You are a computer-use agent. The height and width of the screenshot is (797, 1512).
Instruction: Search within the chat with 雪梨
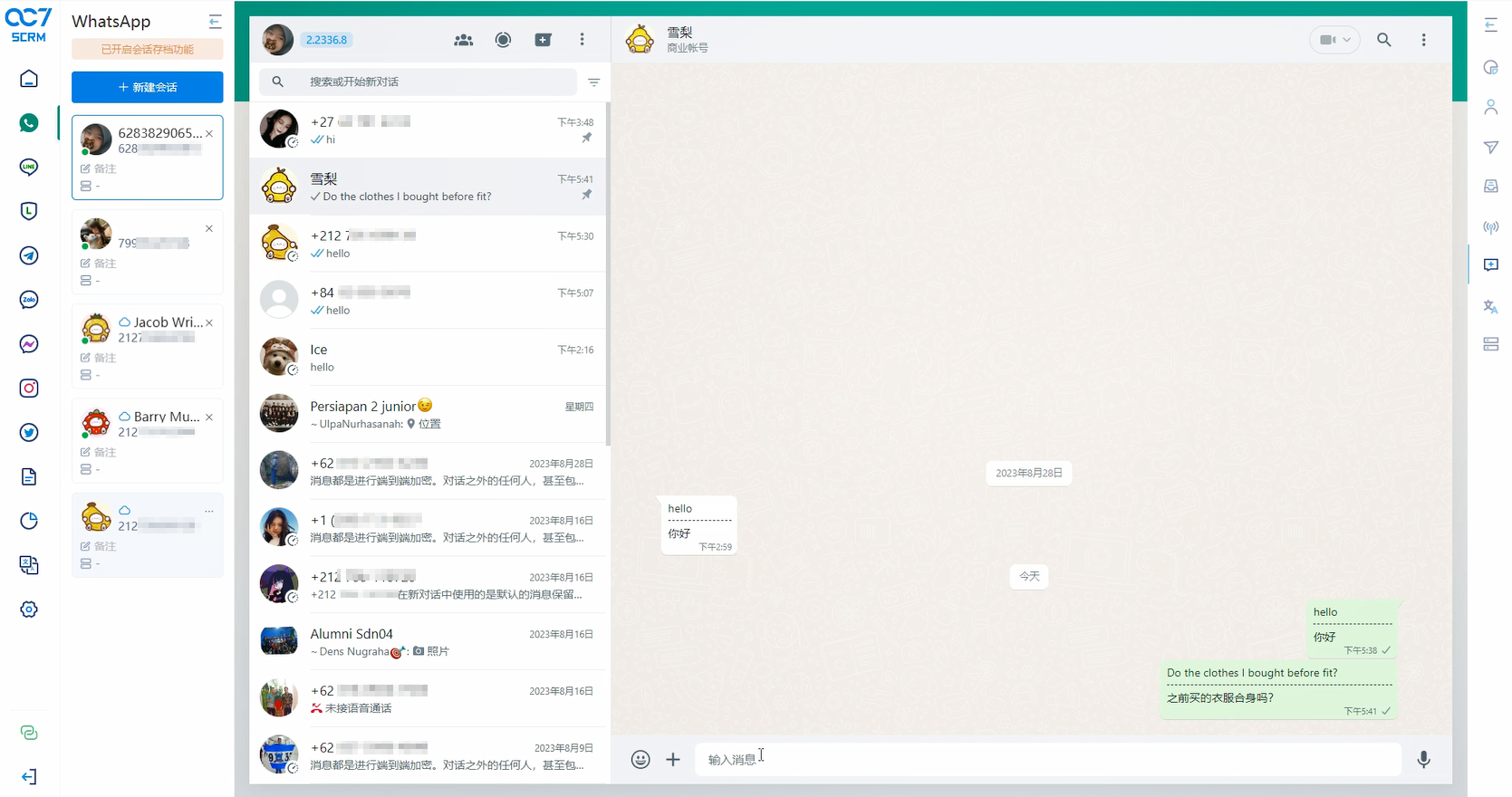(x=1383, y=40)
